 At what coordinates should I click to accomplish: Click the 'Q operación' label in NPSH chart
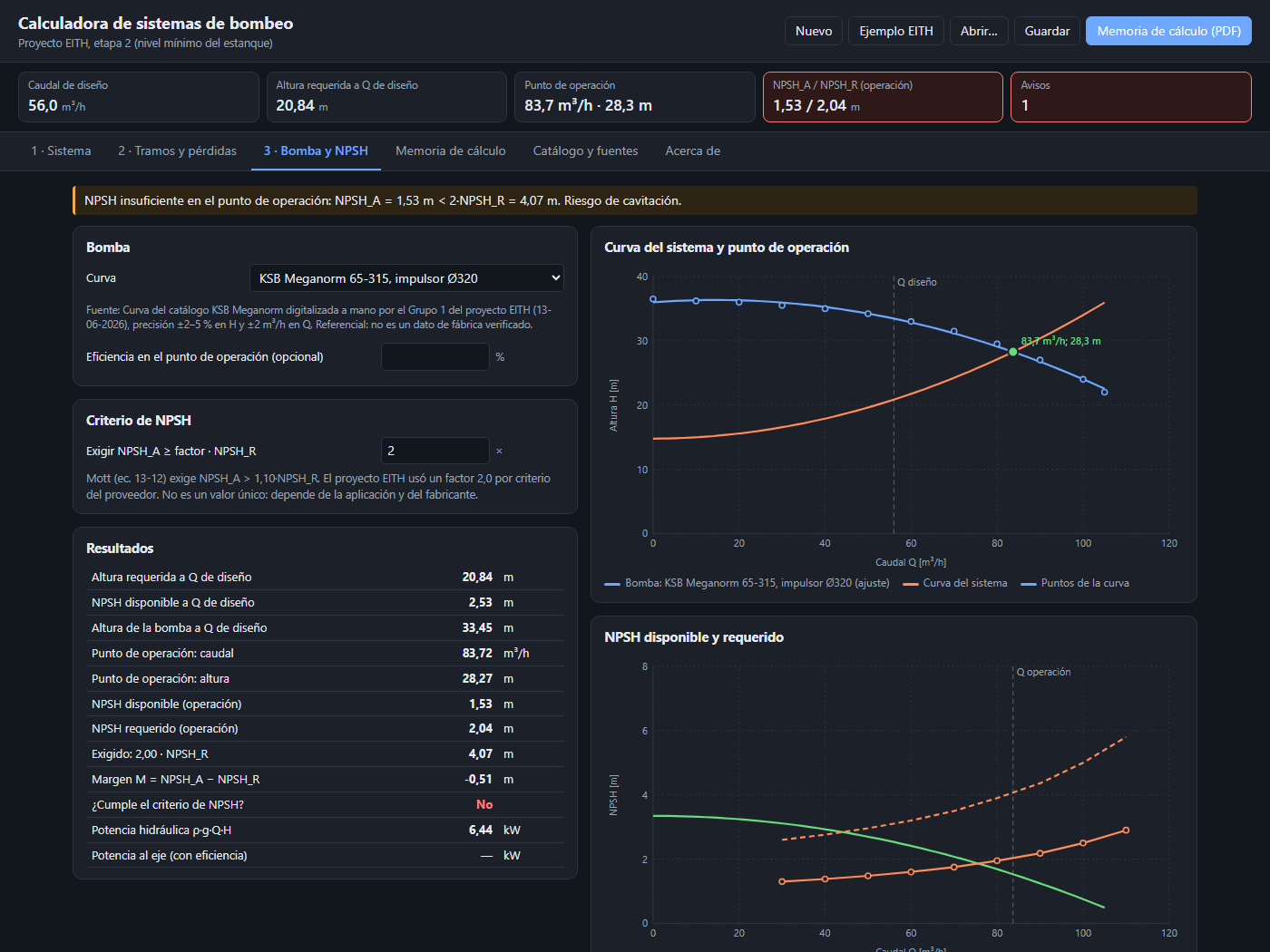[1043, 672]
